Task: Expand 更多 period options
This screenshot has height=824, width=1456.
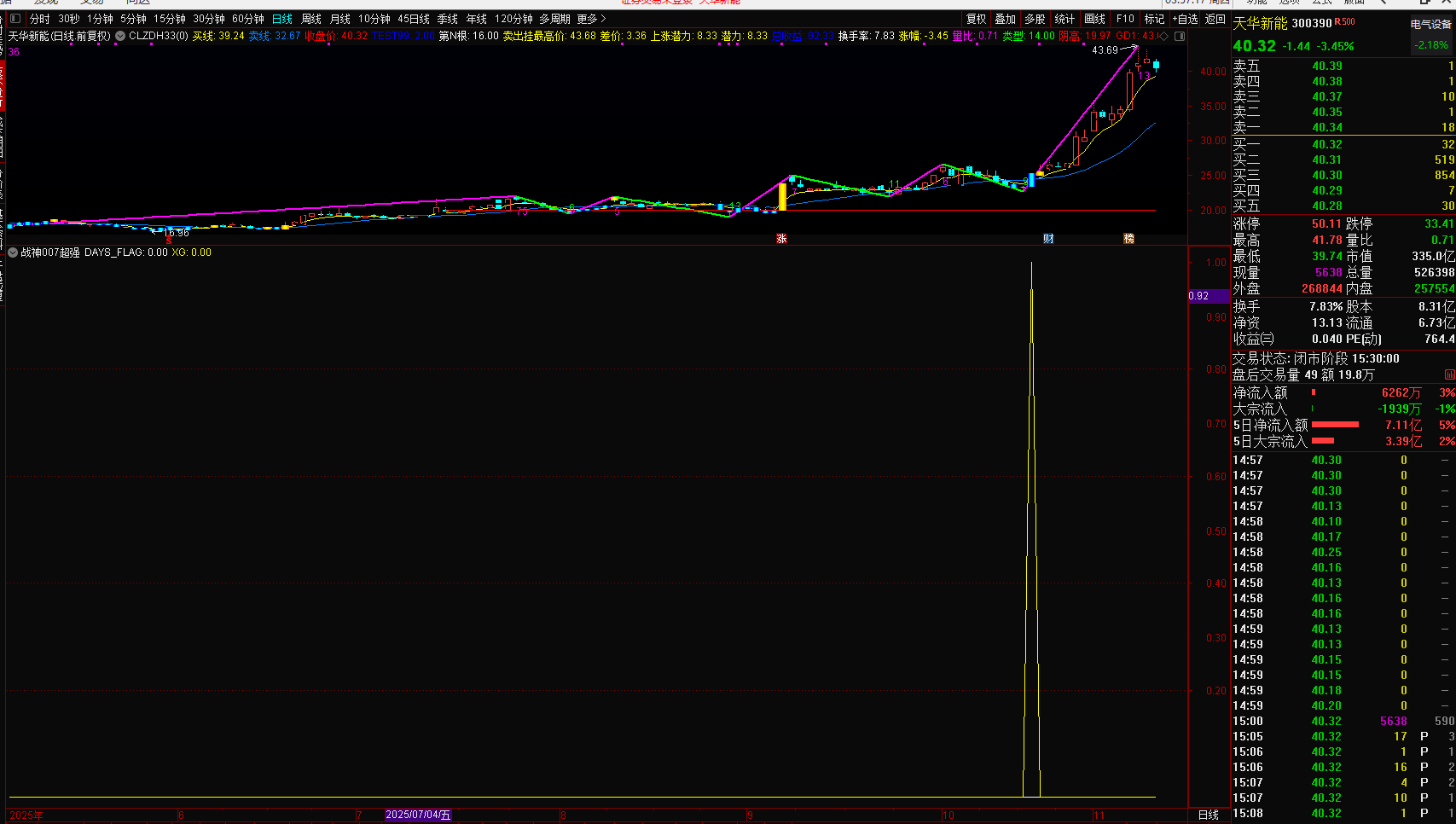Action: click(x=591, y=19)
